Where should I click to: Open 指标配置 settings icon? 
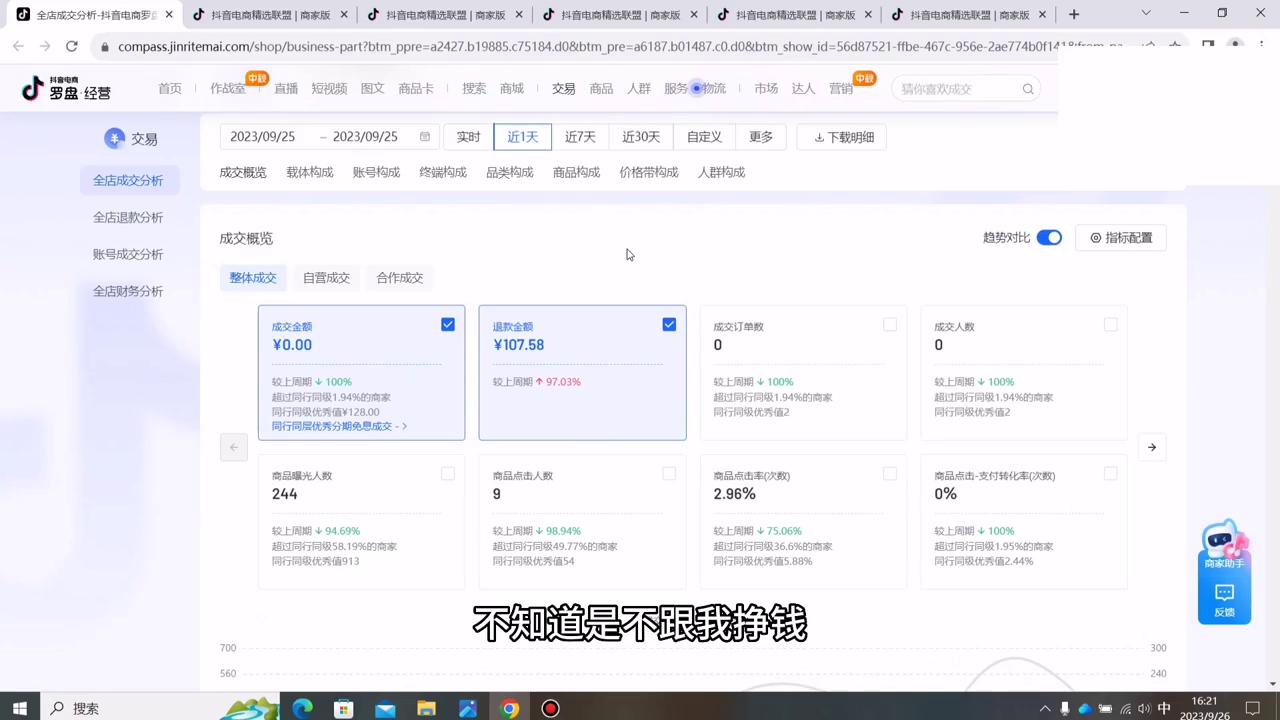tap(1095, 237)
